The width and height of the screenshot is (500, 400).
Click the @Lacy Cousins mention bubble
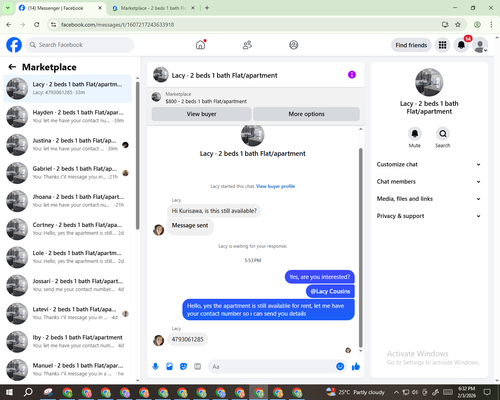click(x=330, y=291)
